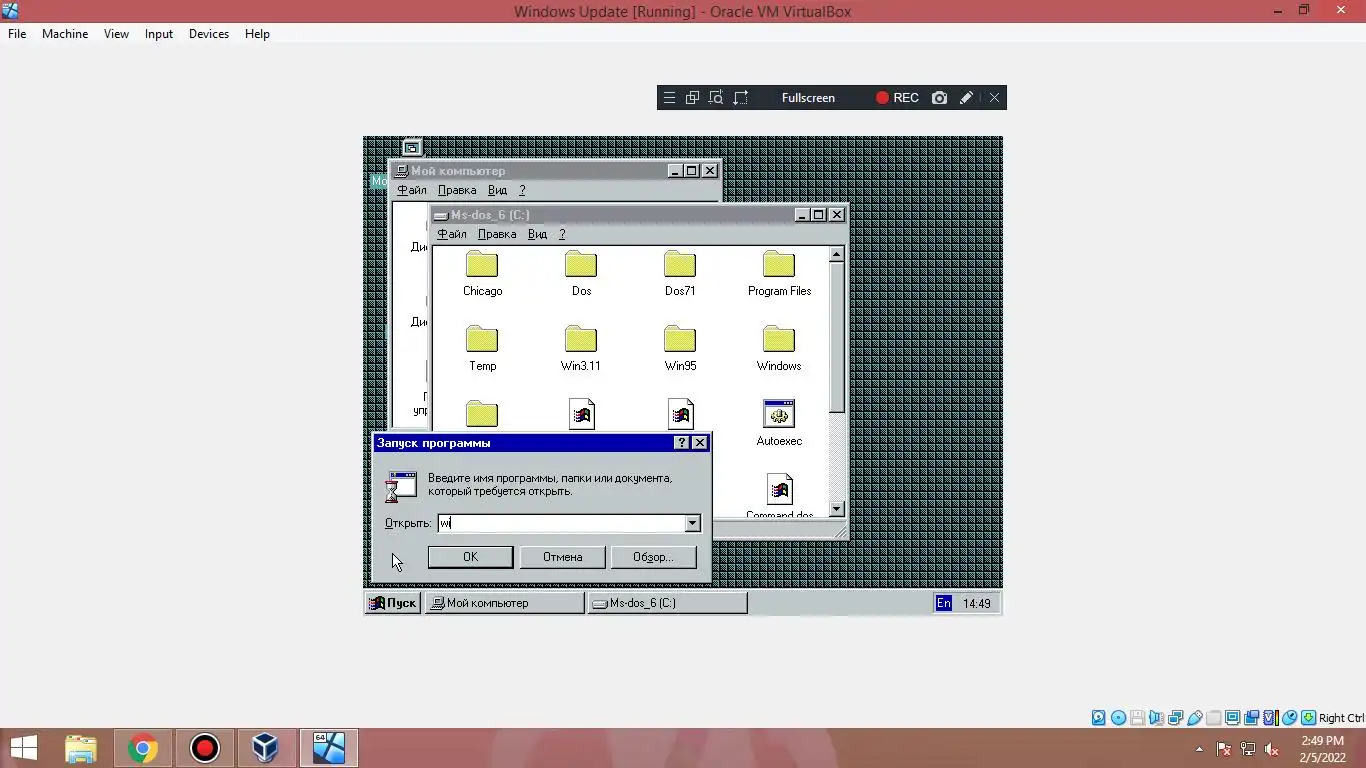The height and width of the screenshot is (768, 1366).
Task: Click the VirtualBox optical disc status icon
Action: pyautogui.click(x=1118, y=718)
